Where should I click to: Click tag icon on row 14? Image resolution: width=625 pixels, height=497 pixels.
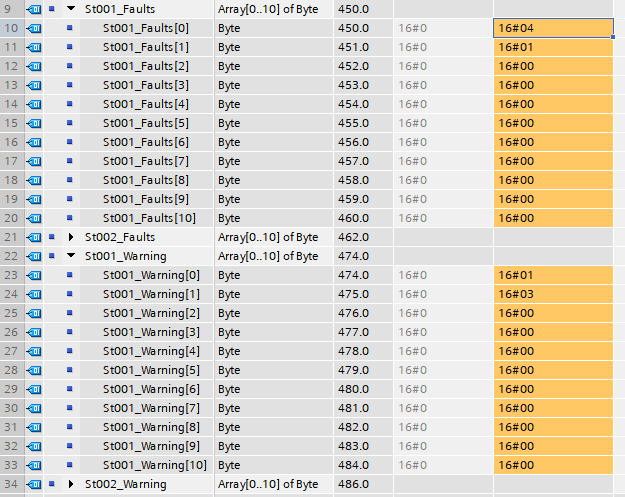point(34,104)
